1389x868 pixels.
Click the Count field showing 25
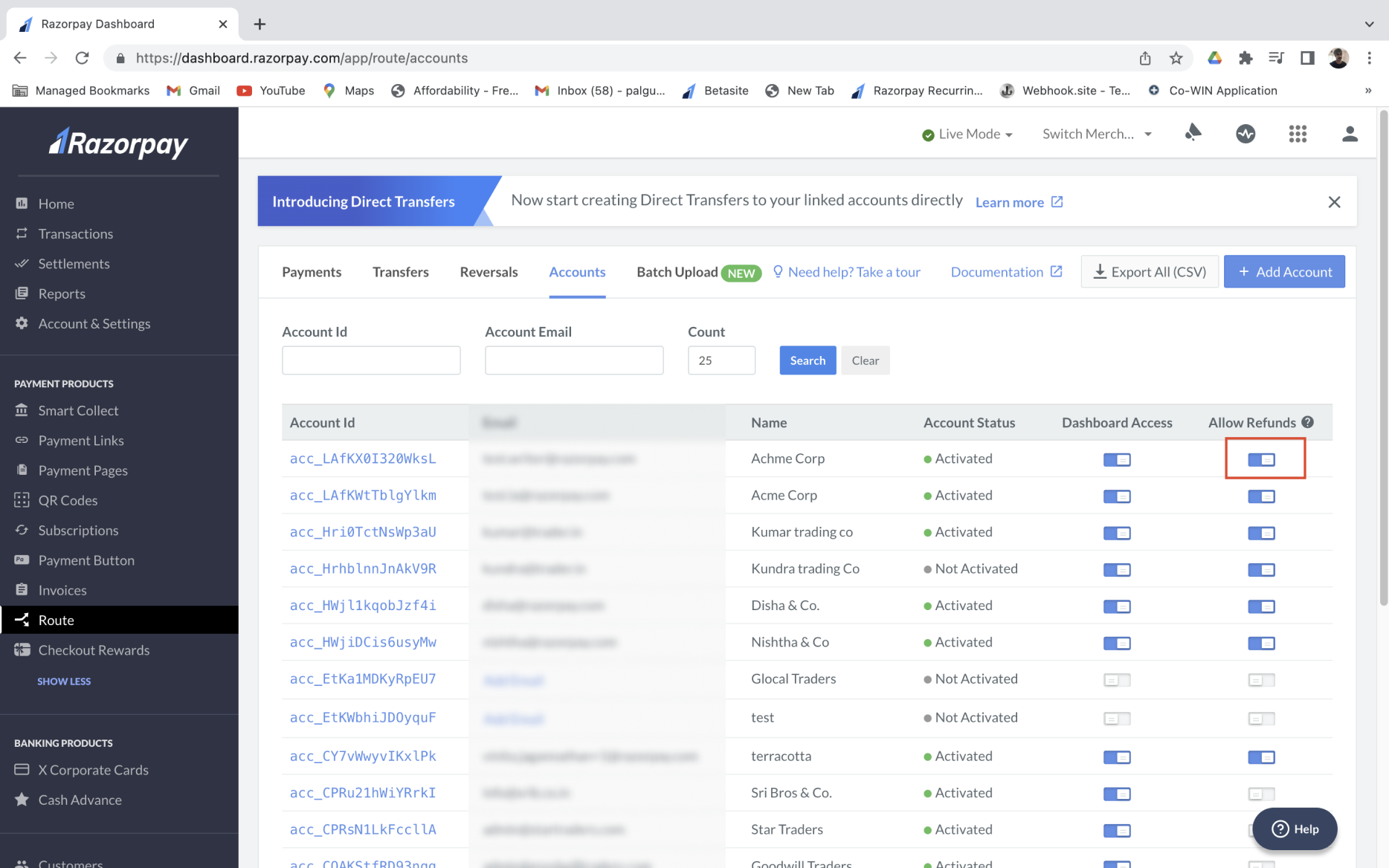[x=721, y=360]
